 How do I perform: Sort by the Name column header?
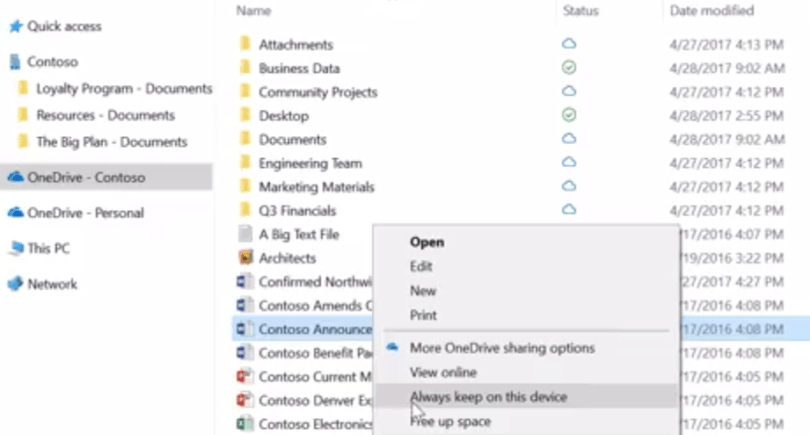254,11
